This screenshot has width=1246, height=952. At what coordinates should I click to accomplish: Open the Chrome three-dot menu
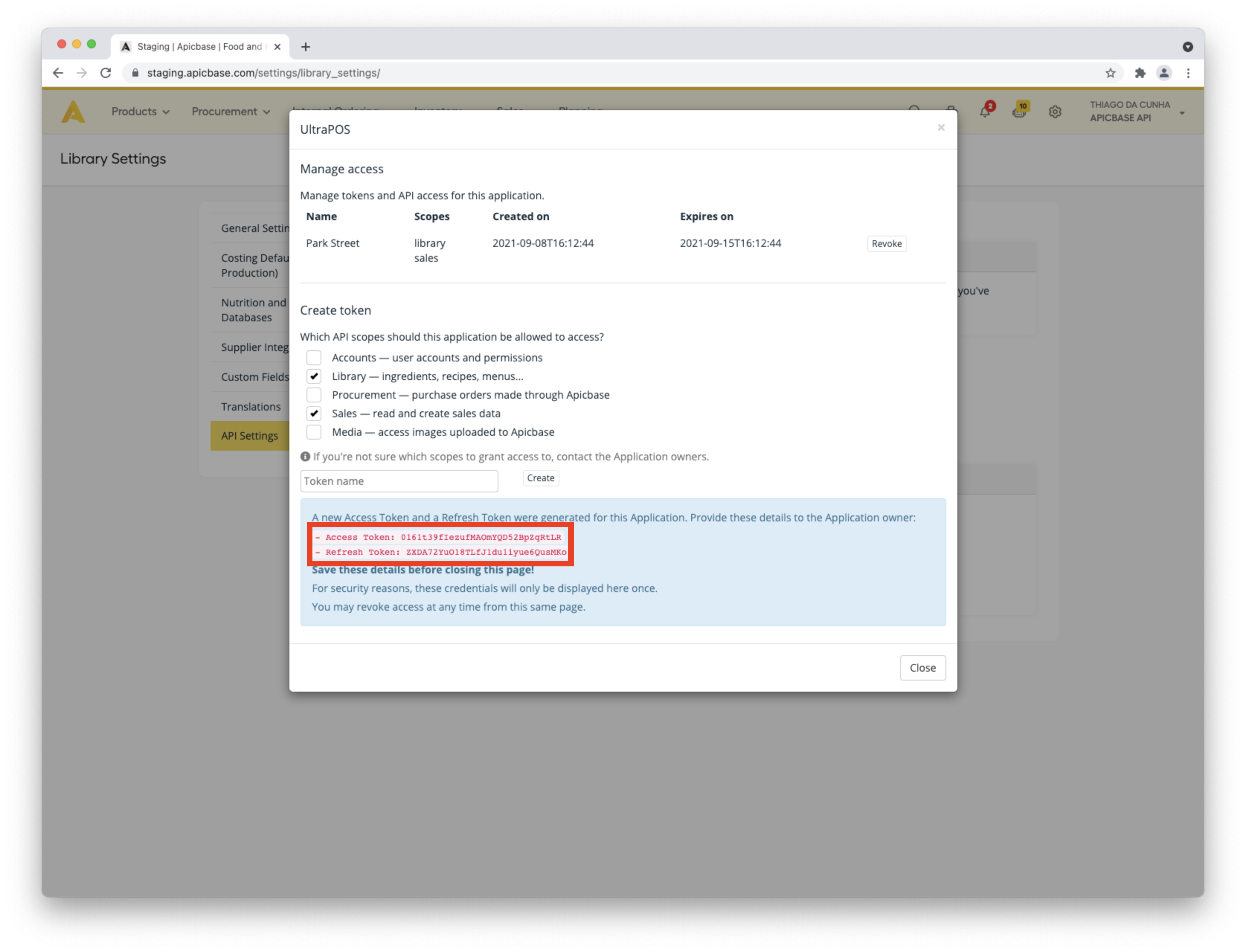(1188, 73)
